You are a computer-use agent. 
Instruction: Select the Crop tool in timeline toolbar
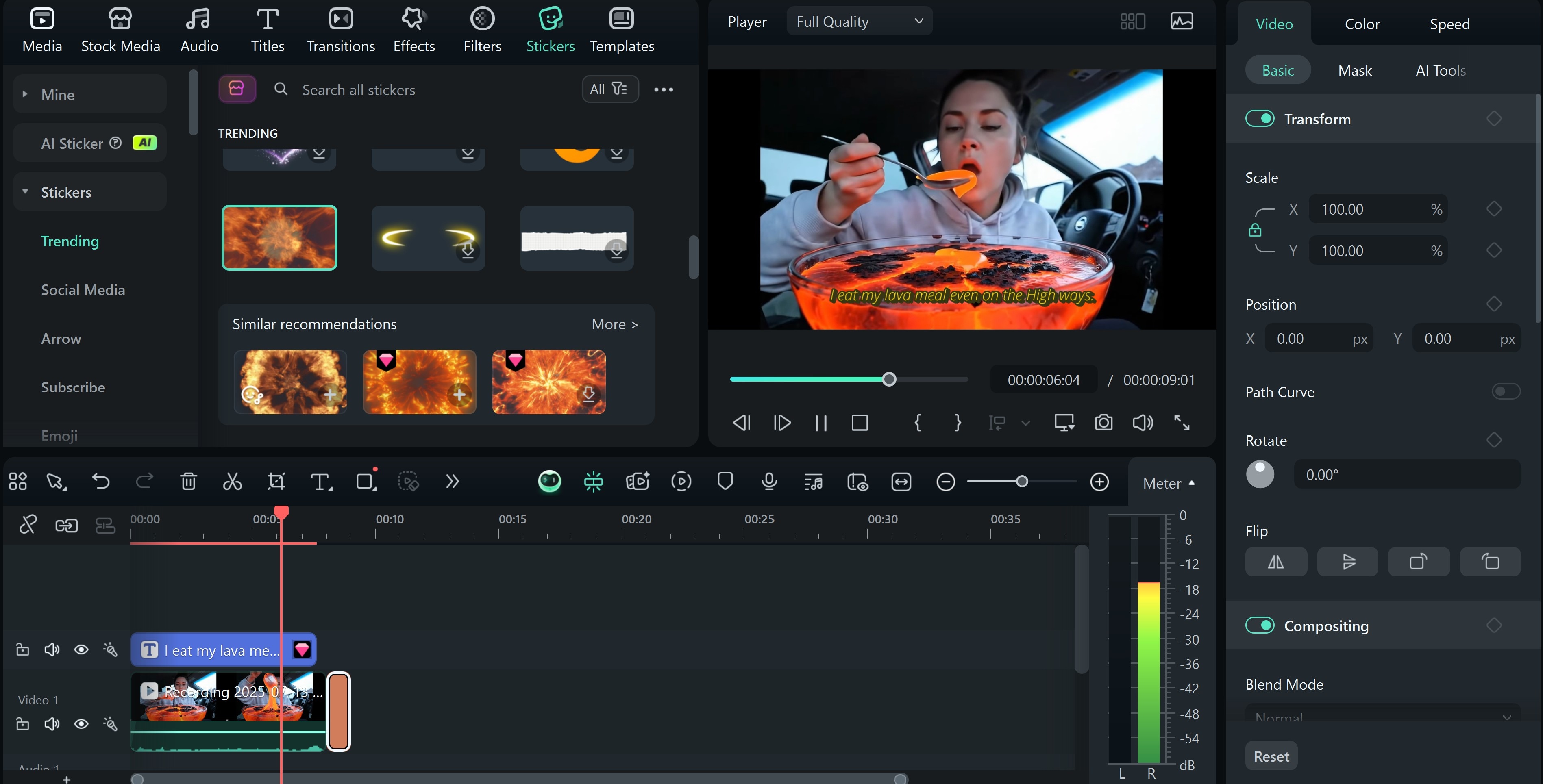(x=276, y=482)
